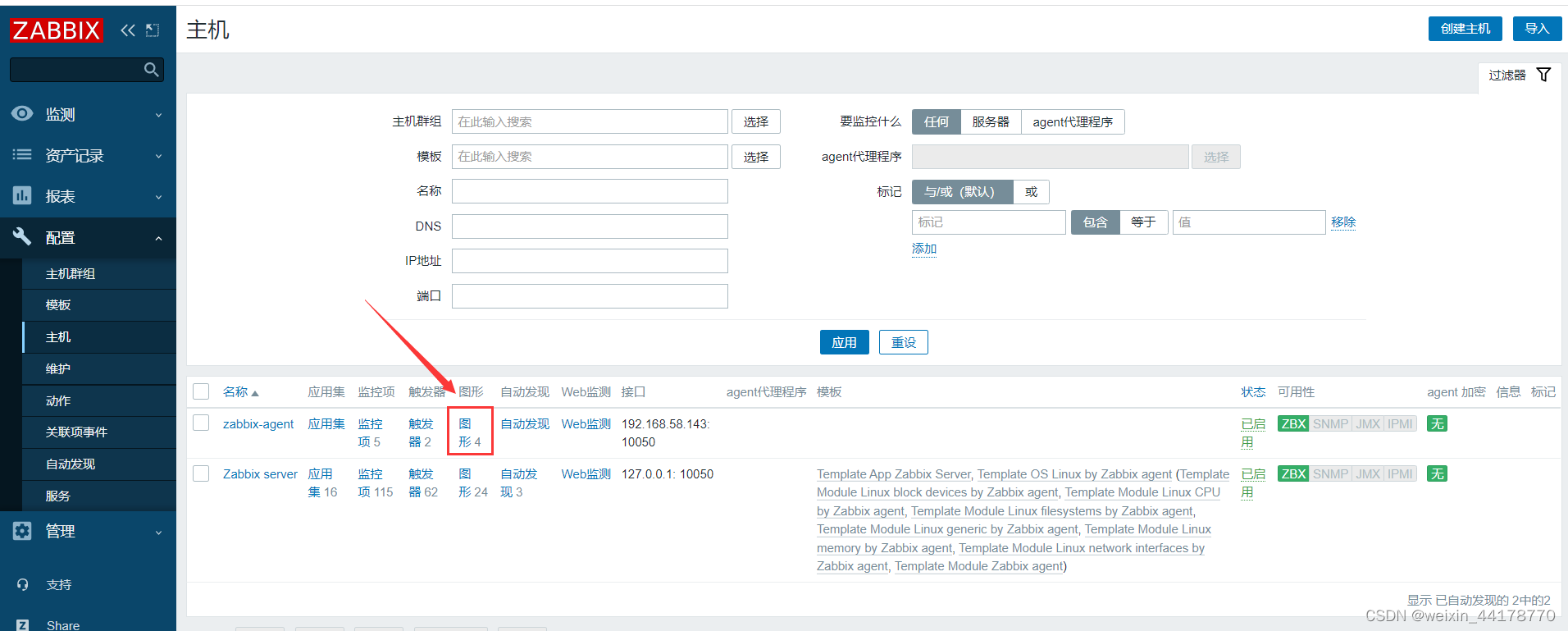Collapse the sidebar with double-chevron icon
Image resolution: width=1568 pixels, height=631 pixels.
128,30
